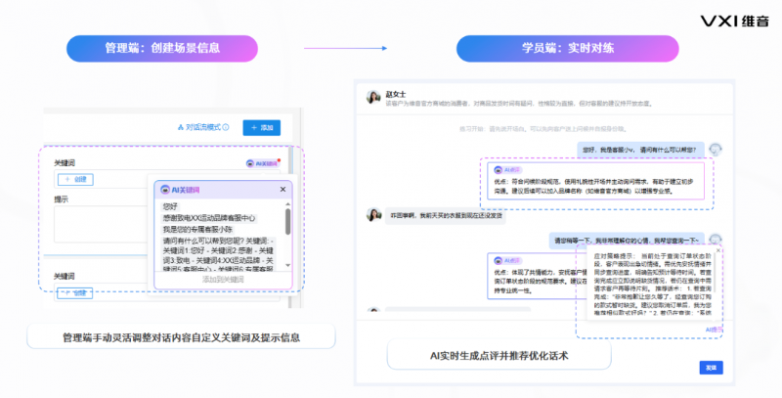Viewport: 782px width, 398px height.
Task: Click the heading 管理端：创建场景信息
Action: 162,48
